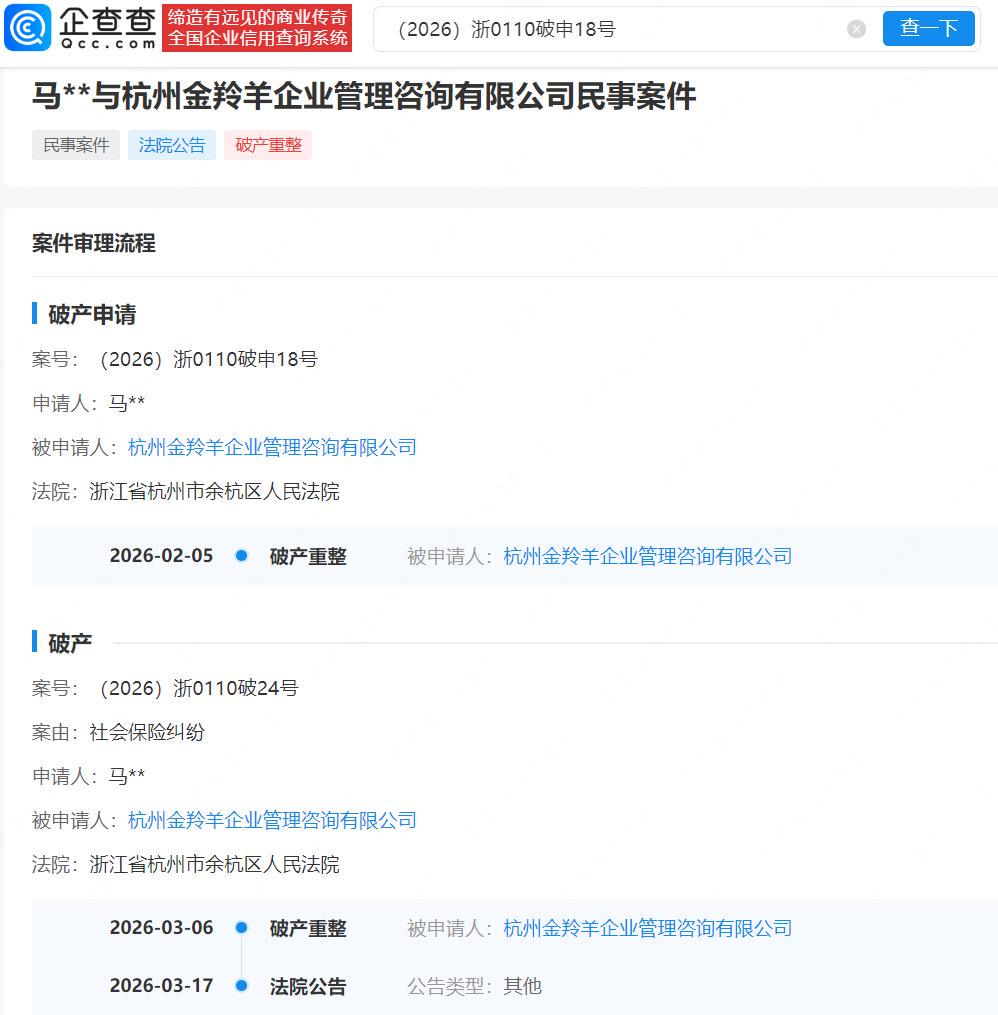Select the 民事案件 tag

(76, 145)
